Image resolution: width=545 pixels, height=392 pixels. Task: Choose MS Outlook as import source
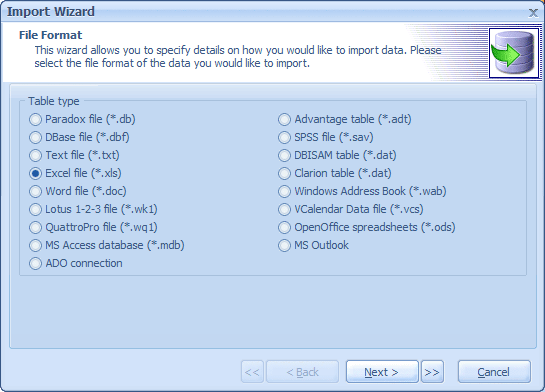(x=314, y=245)
